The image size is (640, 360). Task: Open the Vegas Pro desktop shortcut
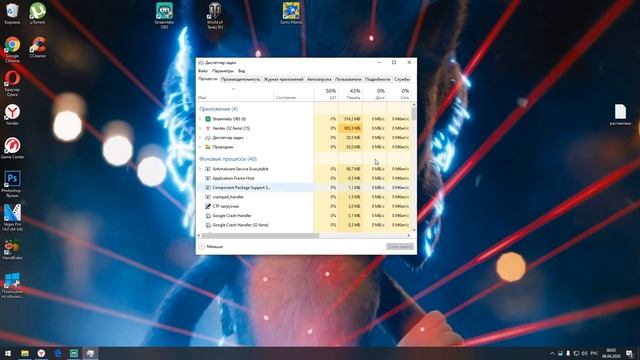point(12,218)
